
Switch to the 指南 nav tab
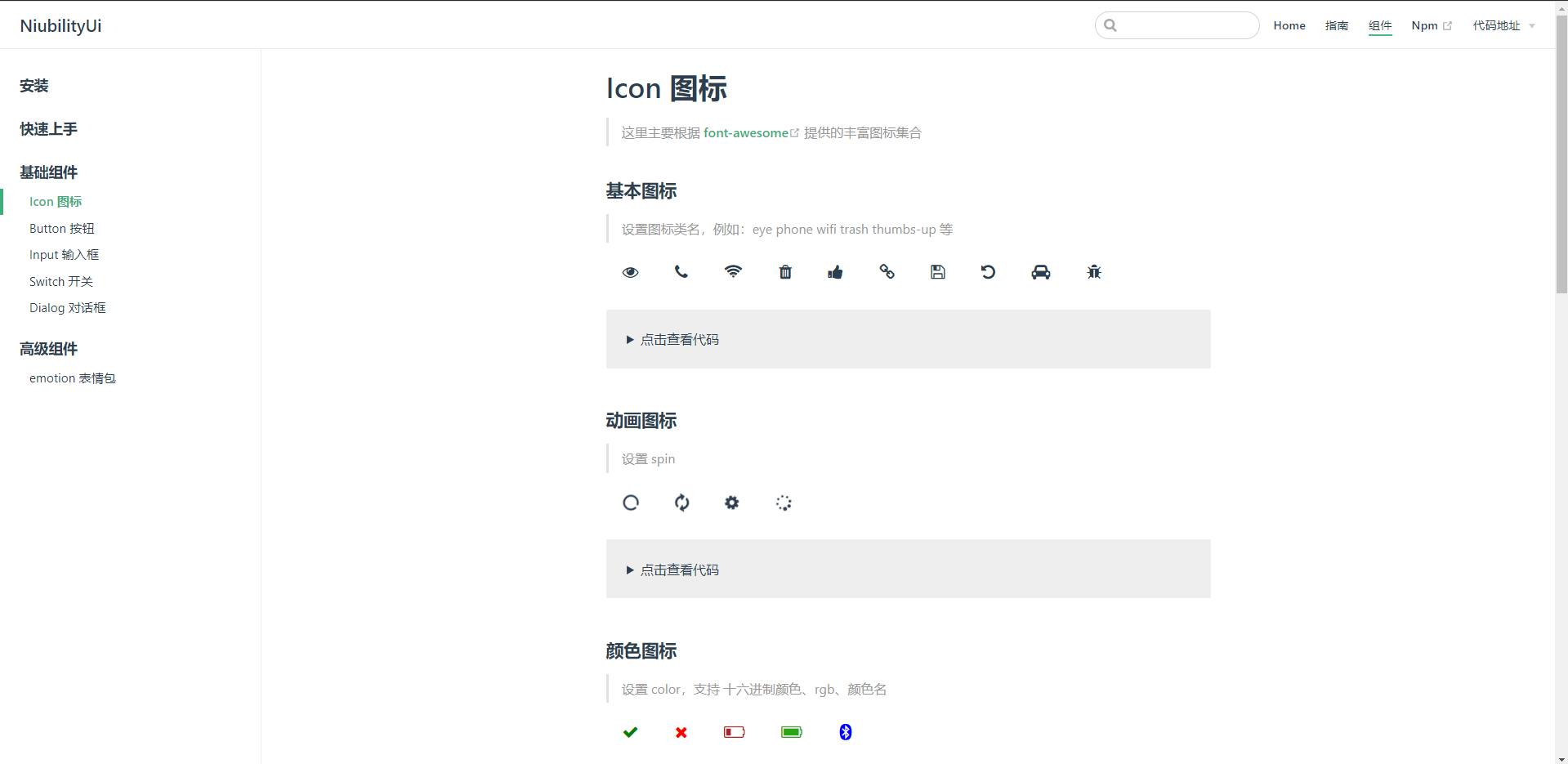coord(1336,25)
